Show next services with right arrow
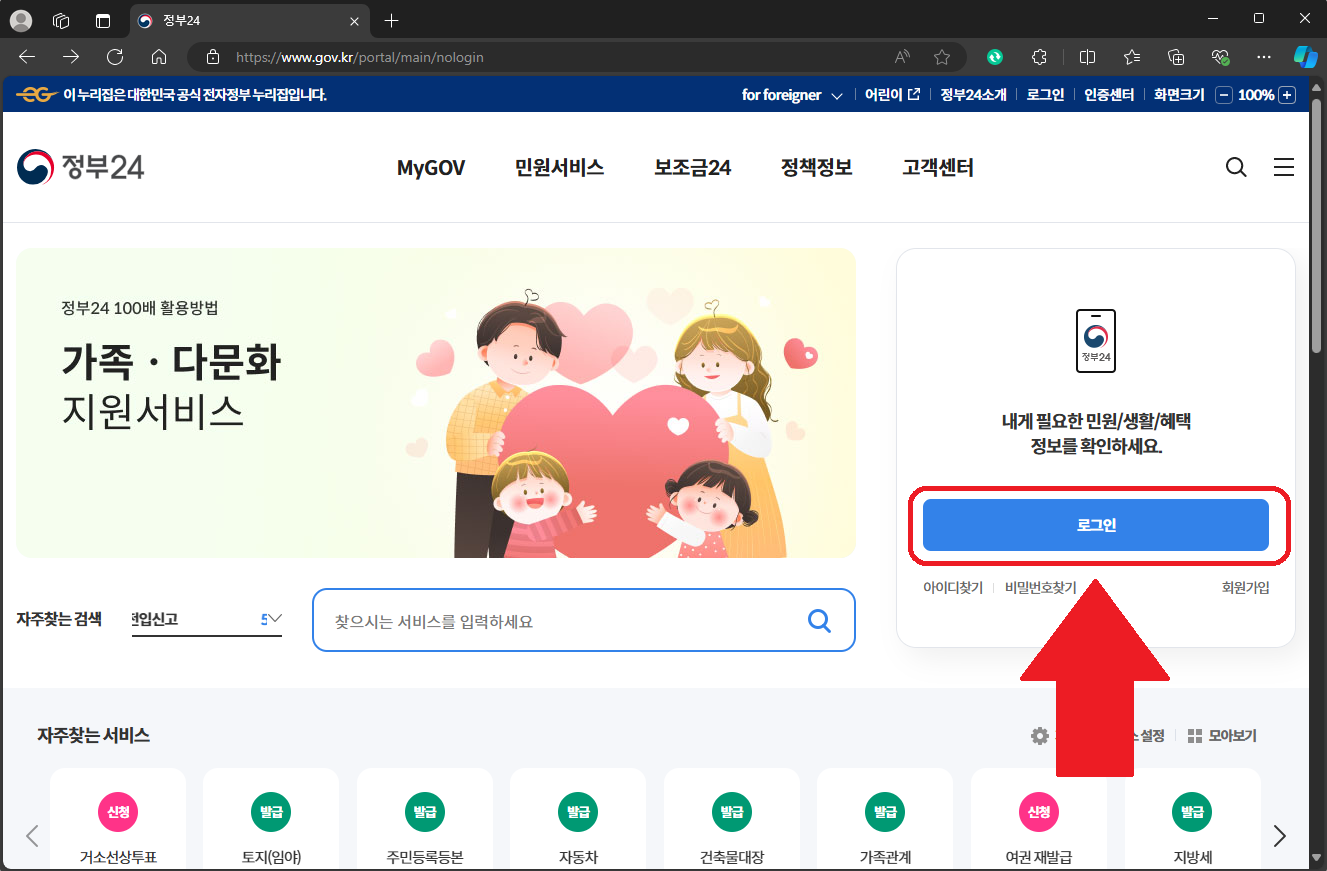 1279,836
